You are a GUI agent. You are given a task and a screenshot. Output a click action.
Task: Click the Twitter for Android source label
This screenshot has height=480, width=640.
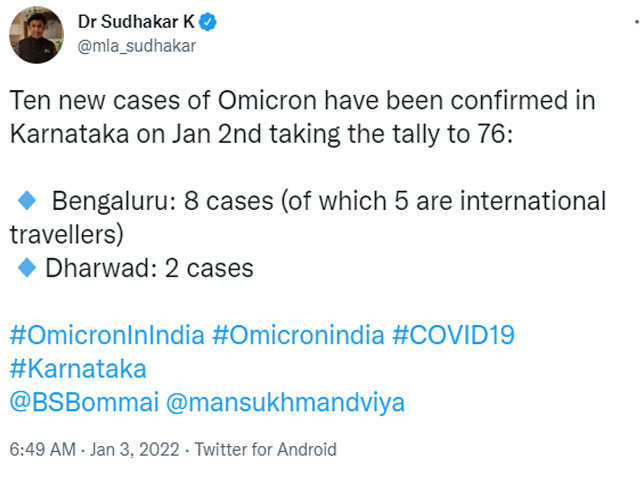[x=265, y=449]
